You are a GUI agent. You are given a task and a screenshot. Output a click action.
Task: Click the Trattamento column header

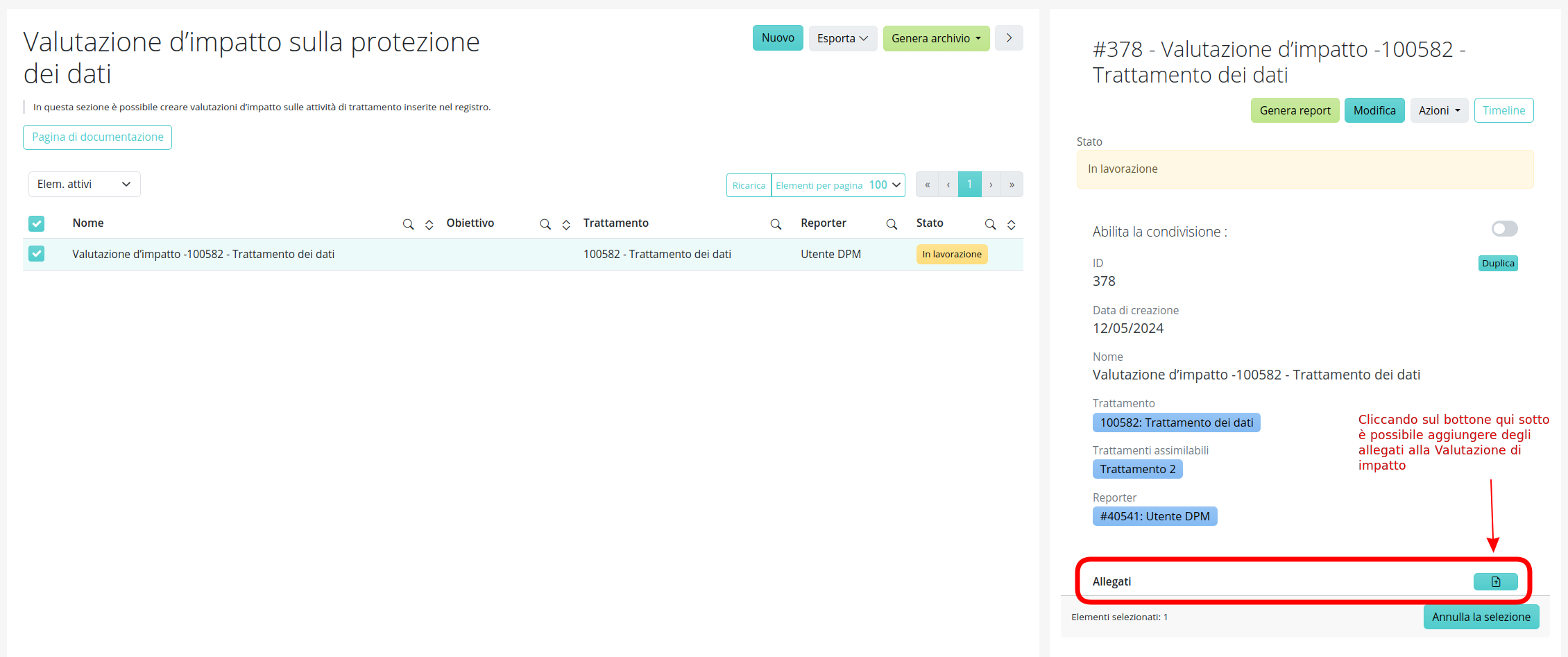[x=615, y=223]
